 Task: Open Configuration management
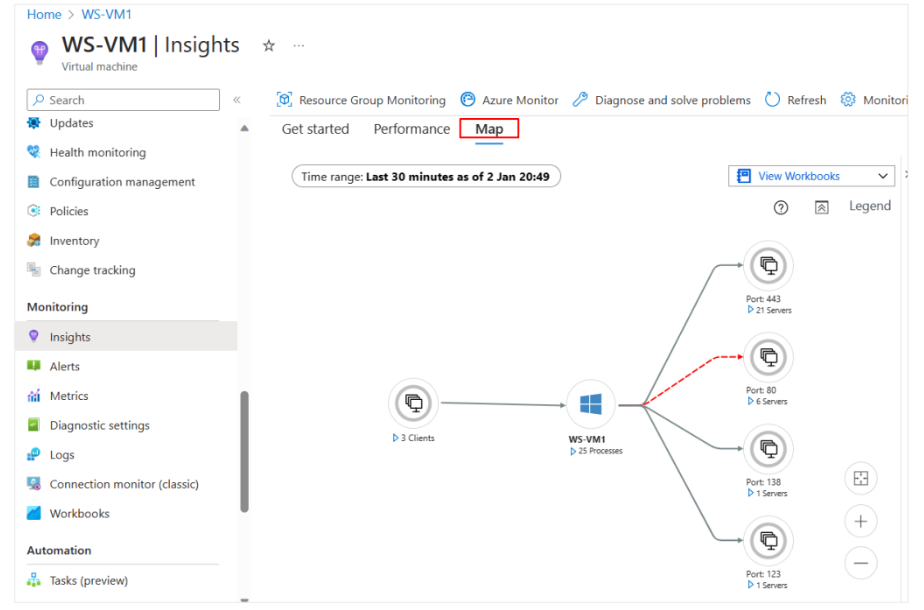tap(111, 182)
